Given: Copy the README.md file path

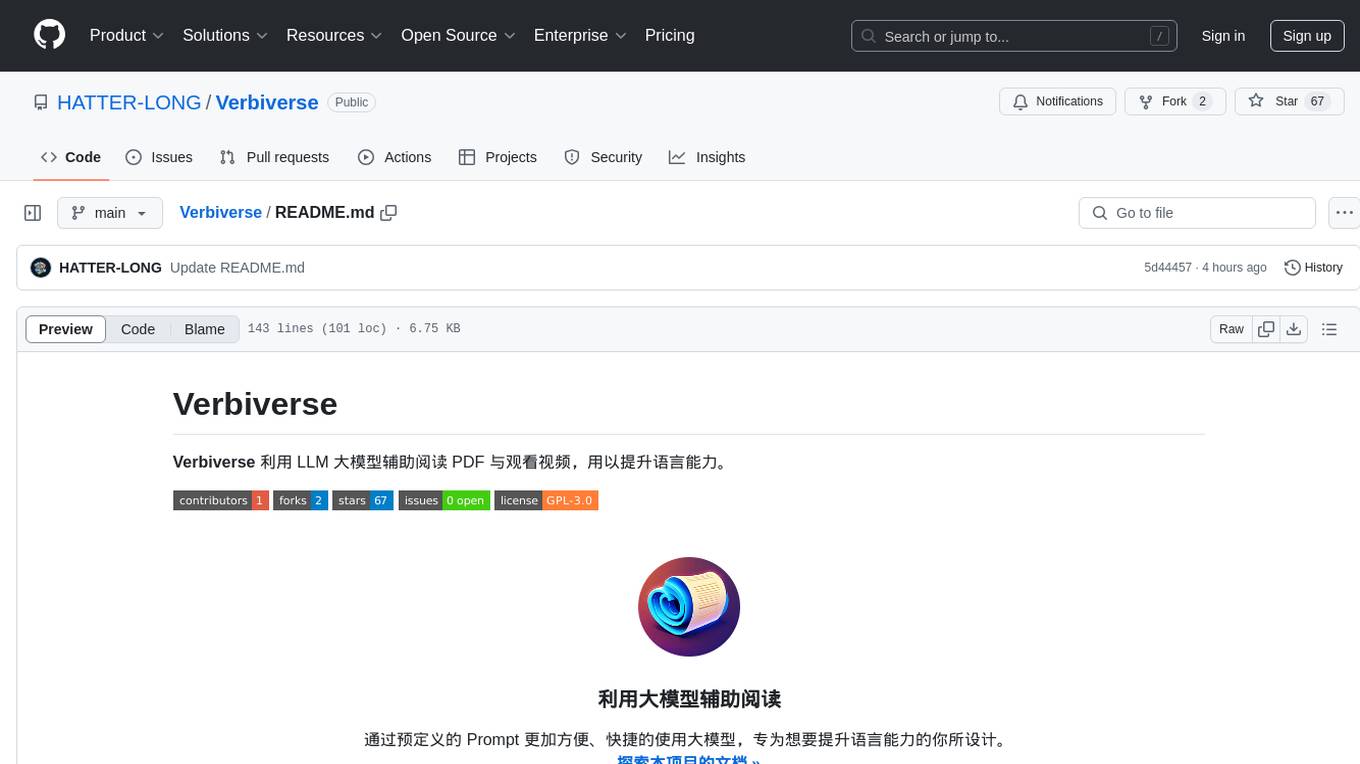Looking at the screenshot, I should coord(389,213).
